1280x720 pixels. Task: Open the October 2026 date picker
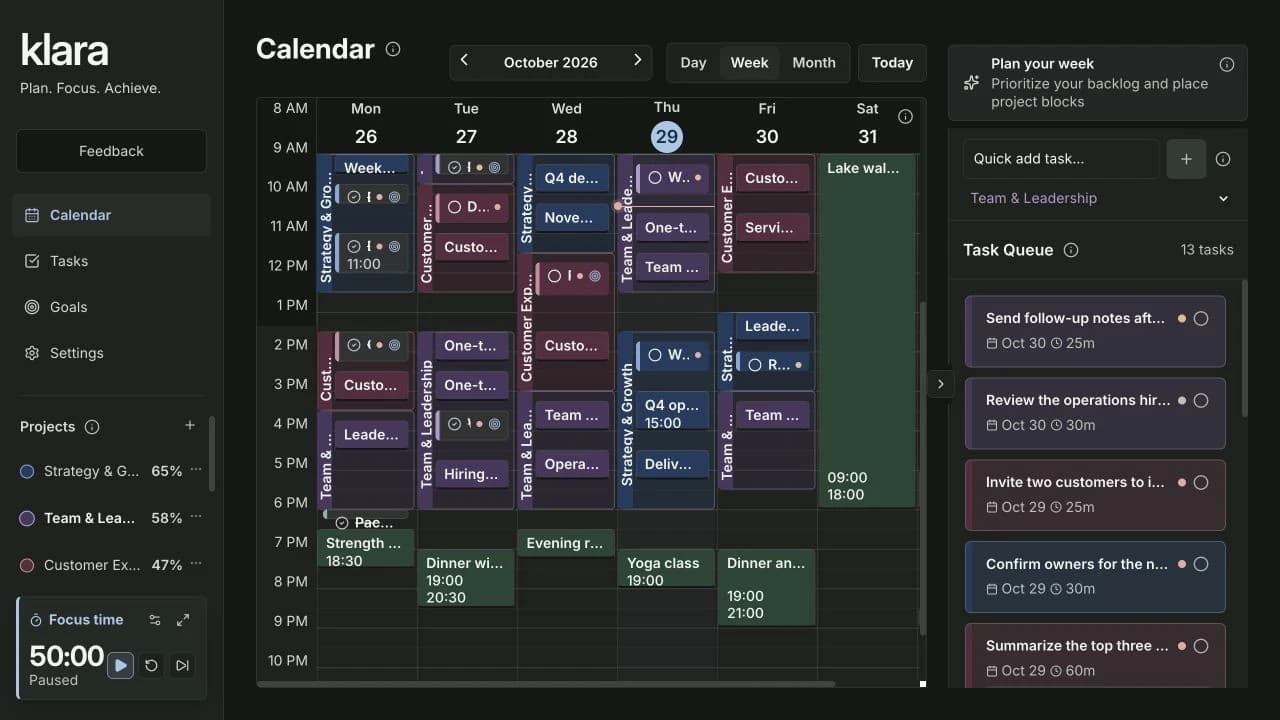pos(550,62)
